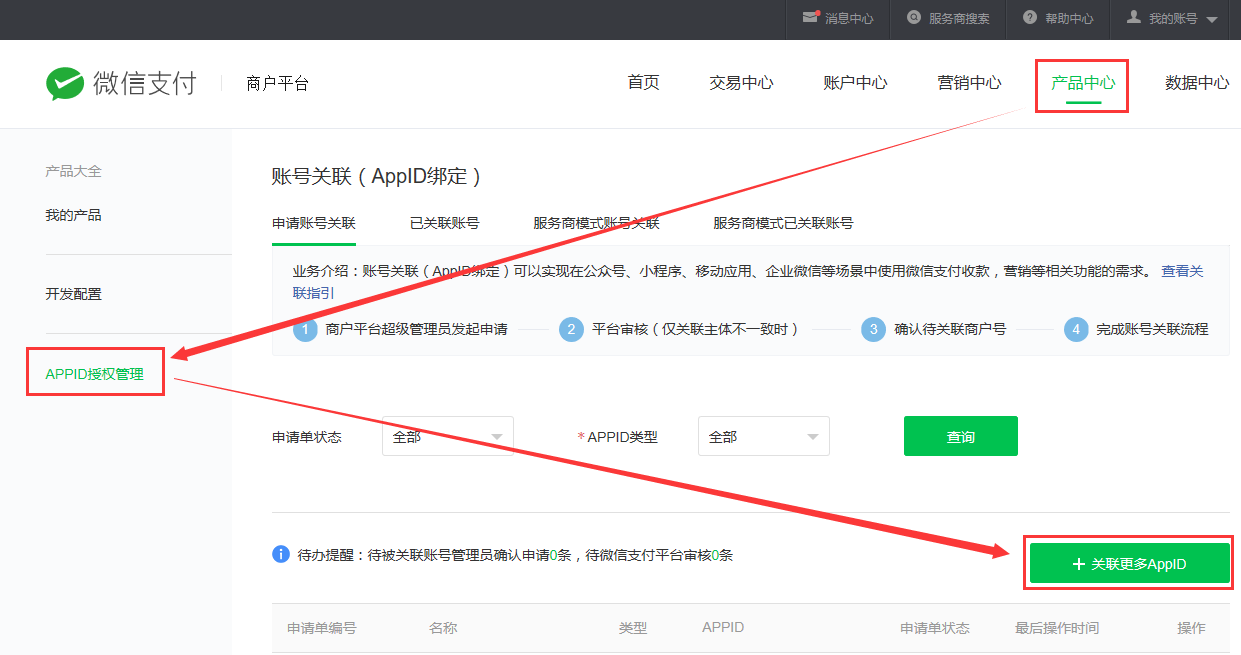1241x655 pixels.
Task: Click 名称 column header
Action: point(443,628)
